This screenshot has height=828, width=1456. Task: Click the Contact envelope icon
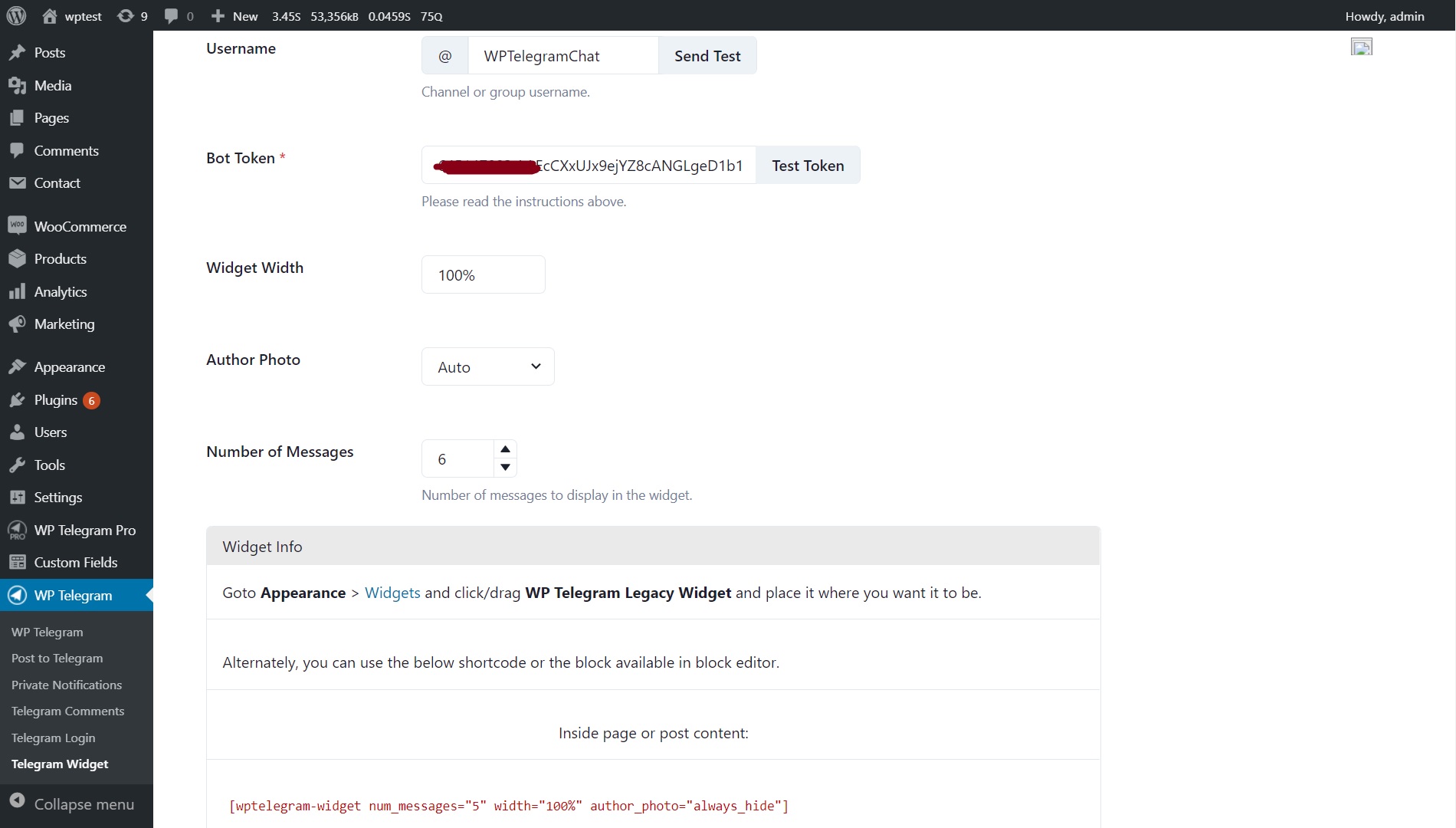17,182
